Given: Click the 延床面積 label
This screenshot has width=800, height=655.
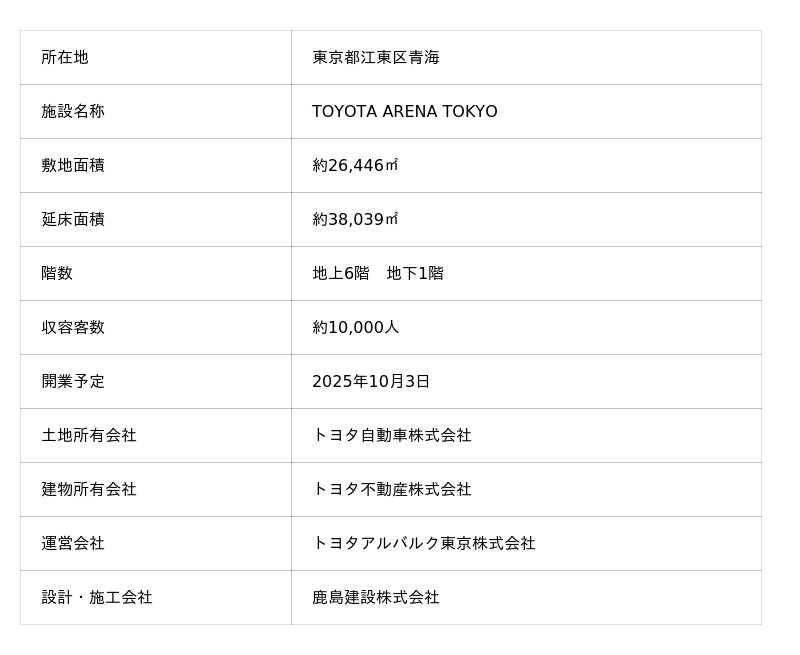Looking at the screenshot, I should (x=73, y=219).
